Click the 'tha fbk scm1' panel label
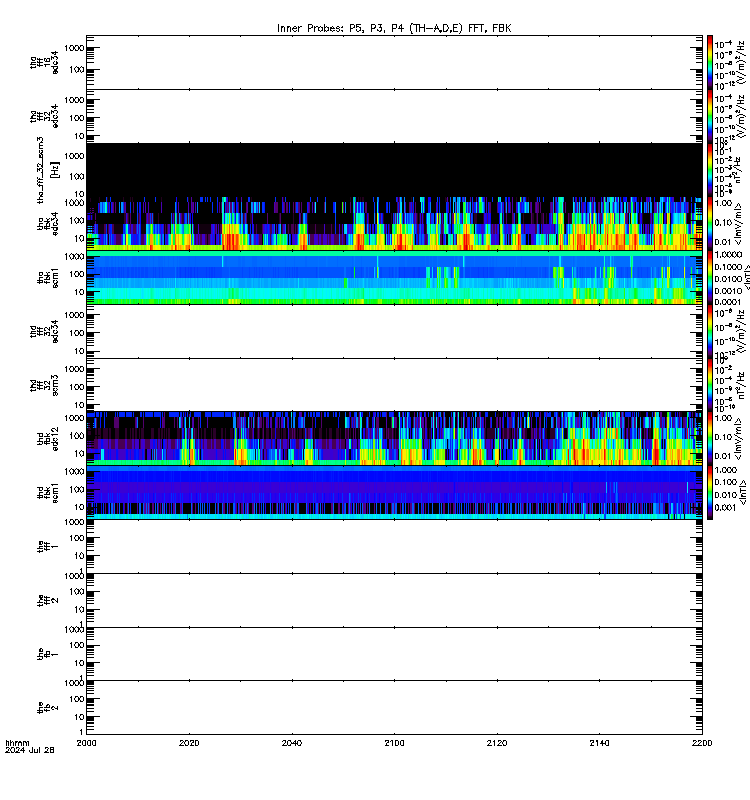Screen dimensions: 750x800 click(x=48, y=278)
